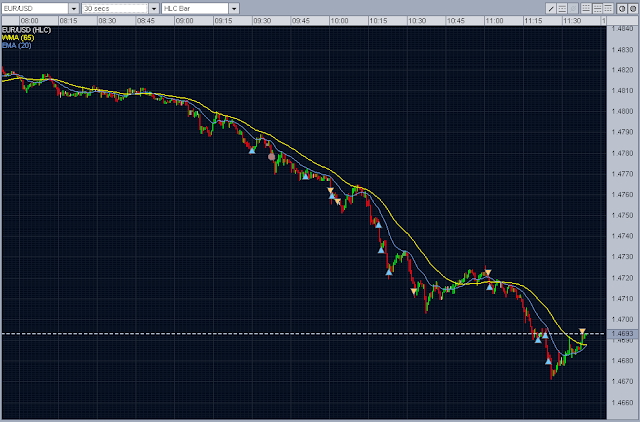Click the half-shaded circle contrast icon

pos(622,8)
